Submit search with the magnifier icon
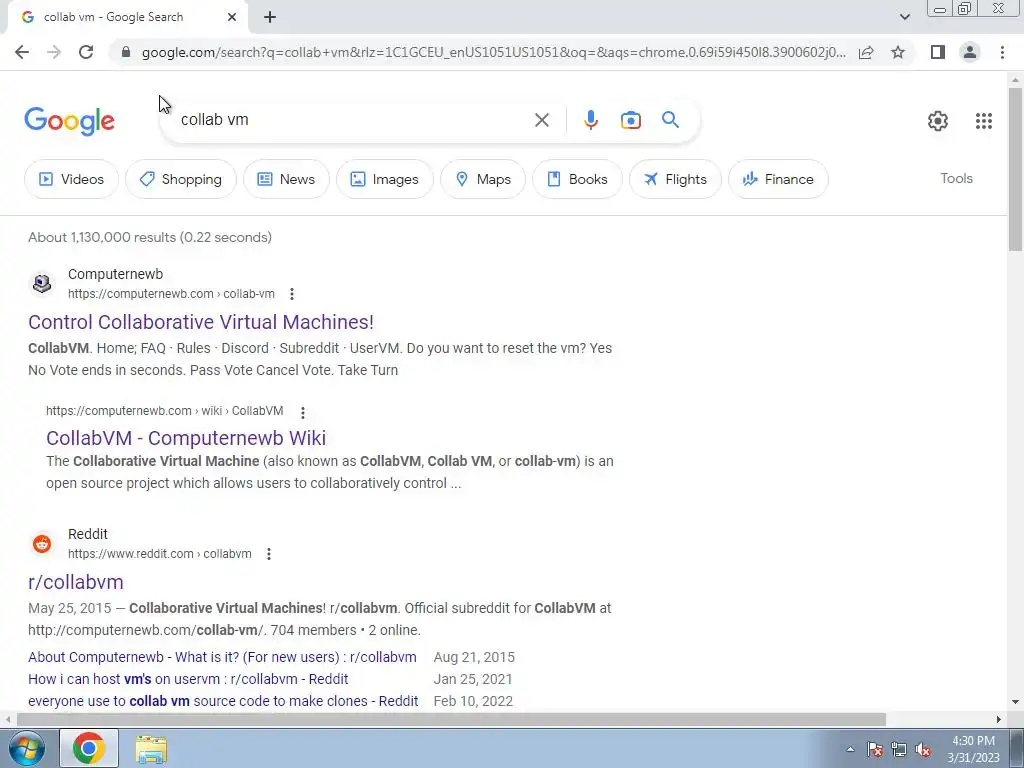Viewport: 1024px width, 768px height. 670,120
